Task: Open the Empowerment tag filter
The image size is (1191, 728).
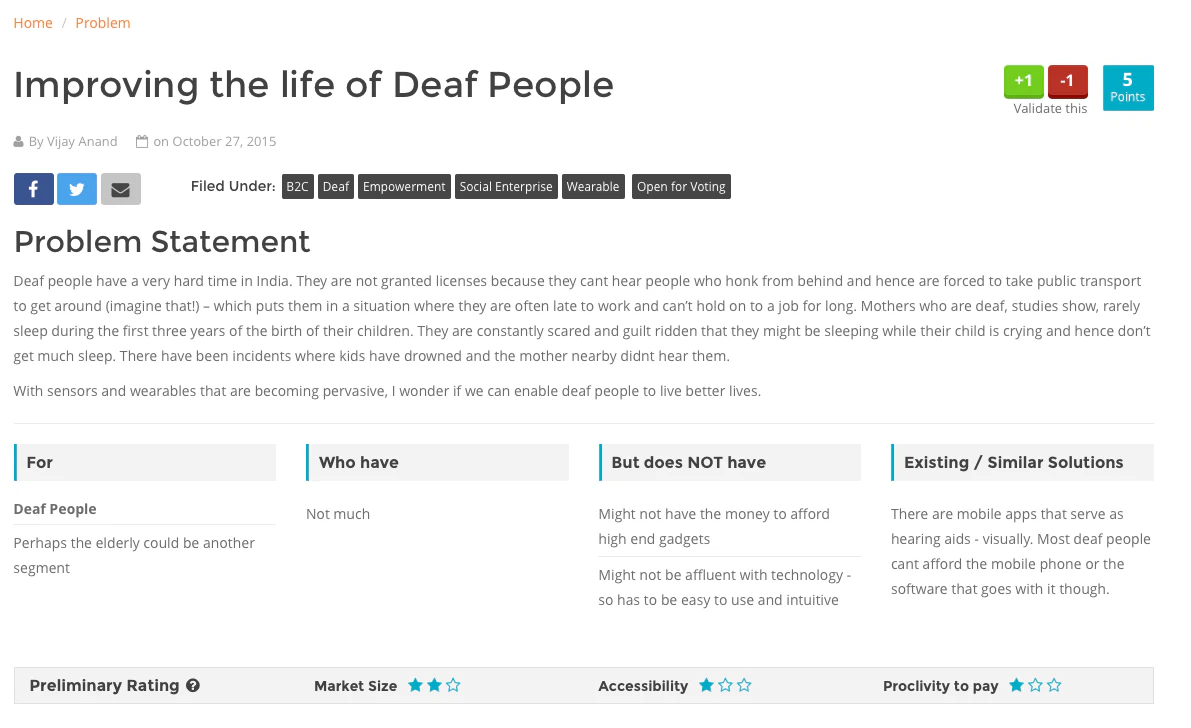Action: (x=404, y=186)
